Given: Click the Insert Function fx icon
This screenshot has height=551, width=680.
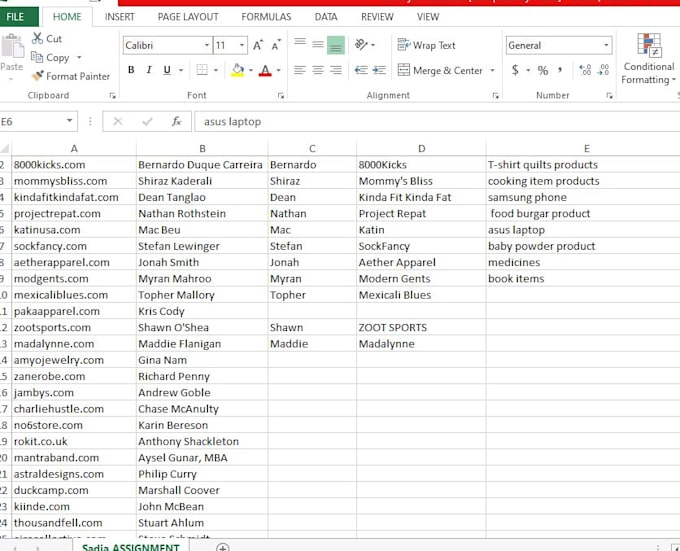Looking at the screenshot, I should tap(176, 121).
